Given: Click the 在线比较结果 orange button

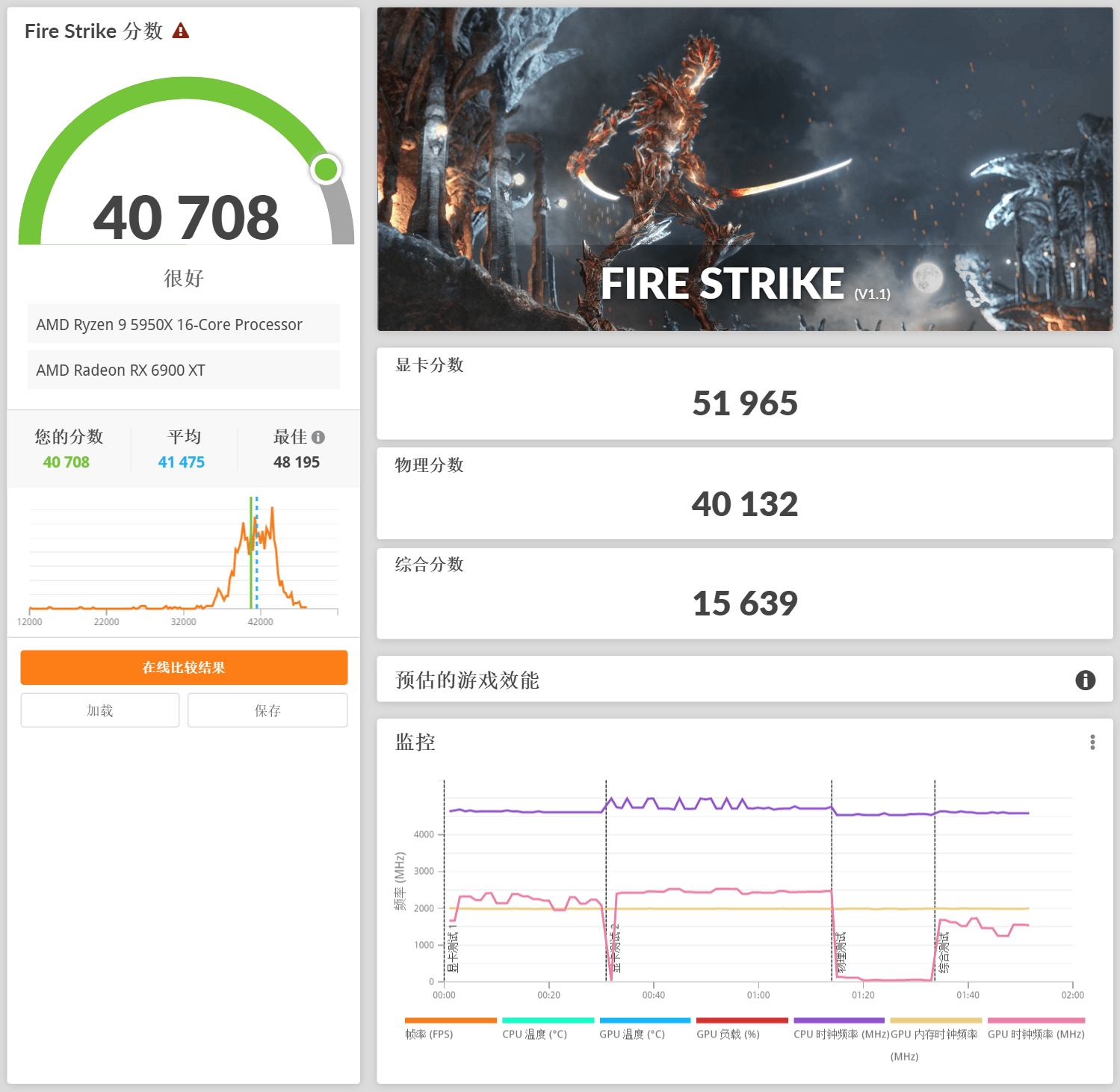Looking at the screenshot, I should pos(184,667).
